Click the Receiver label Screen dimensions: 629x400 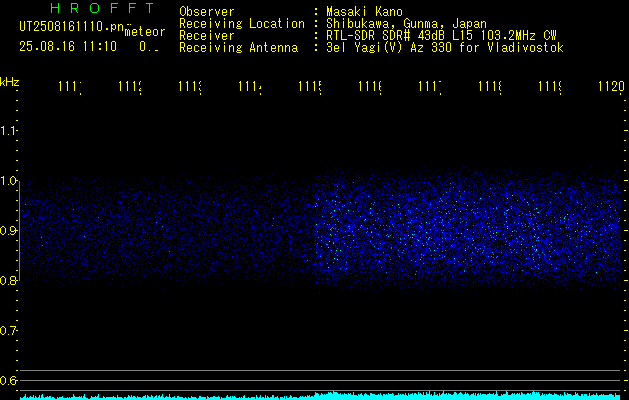[207, 36]
